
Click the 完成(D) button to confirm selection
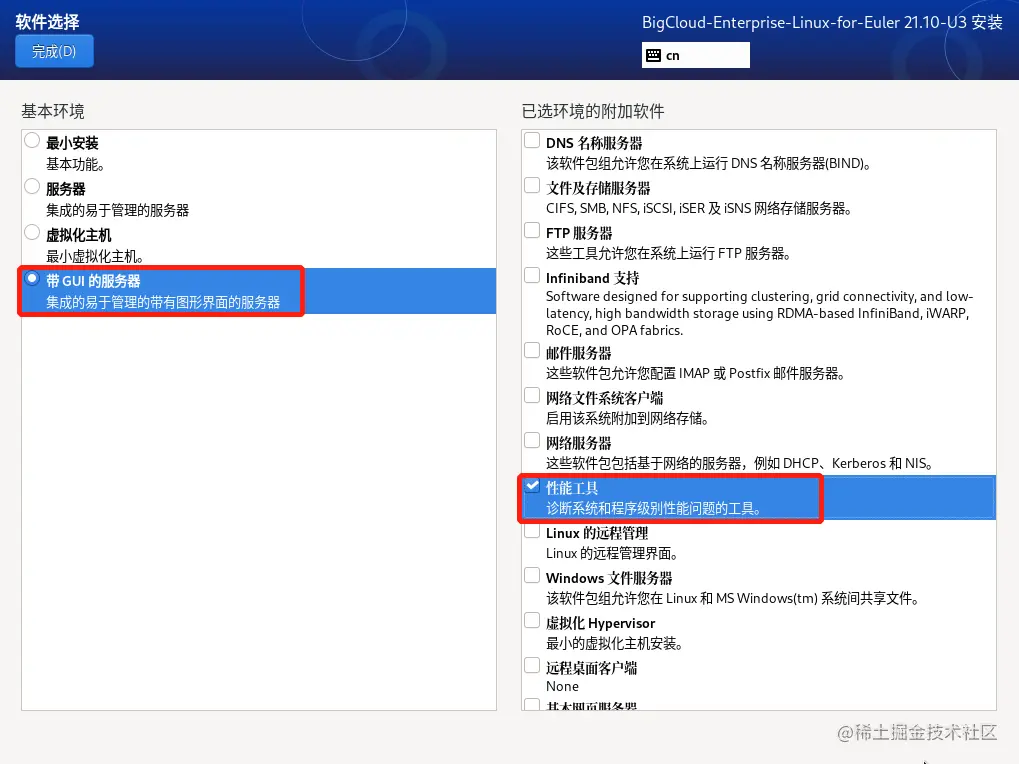tap(53, 50)
